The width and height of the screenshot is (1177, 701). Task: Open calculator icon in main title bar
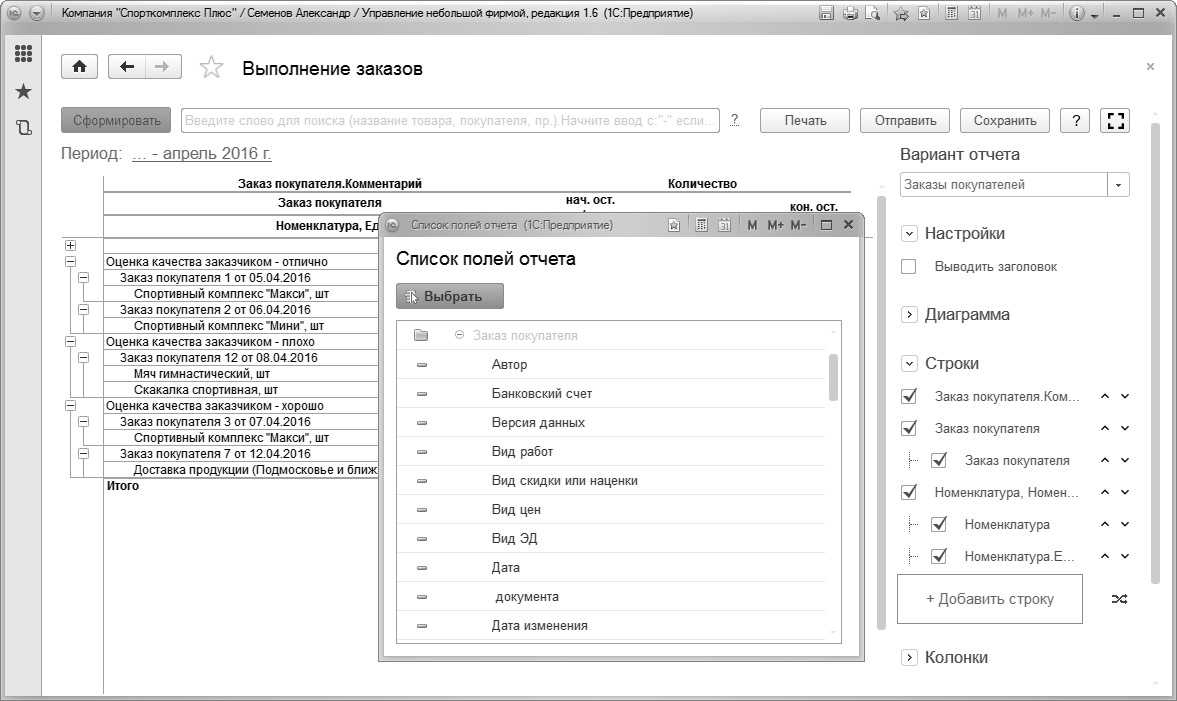(x=951, y=14)
